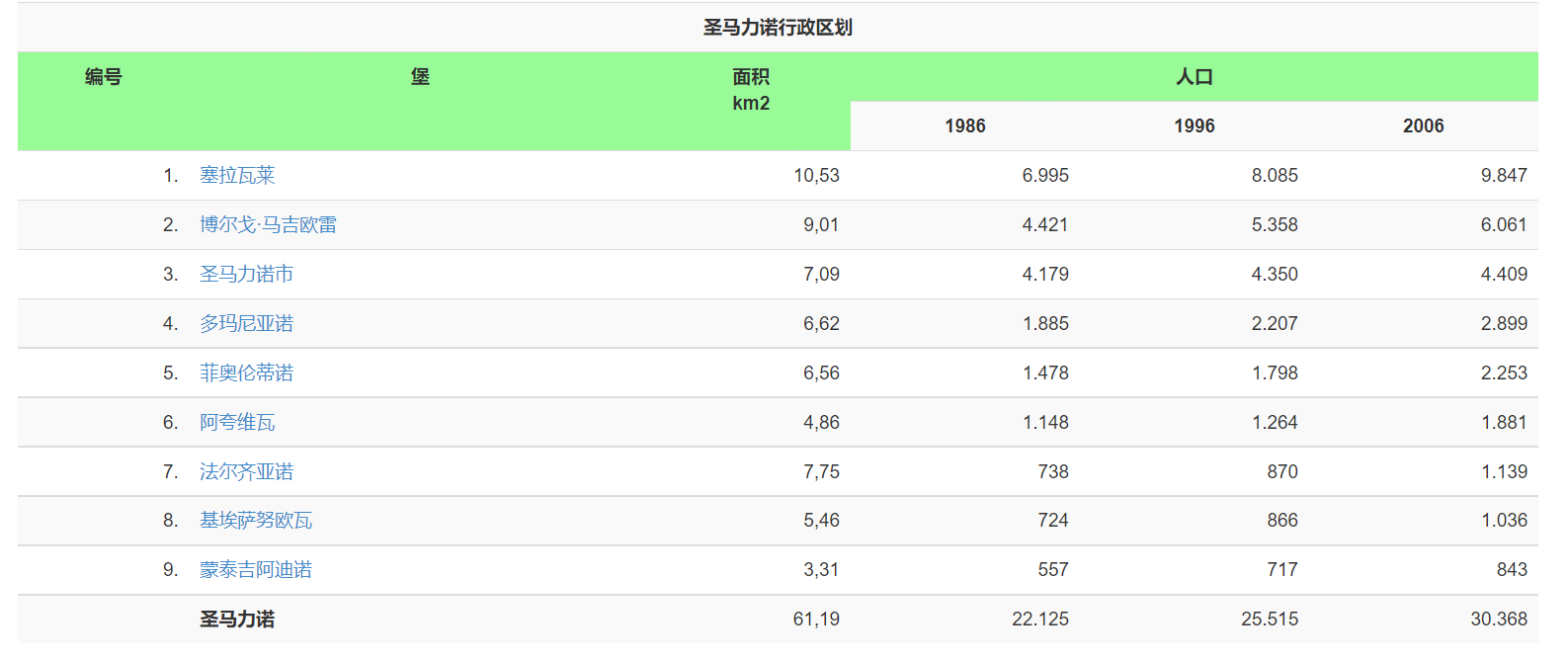The width and height of the screenshot is (1568, 662).
Task: Follow the 多玛尼亚诺 link
Action: pyautogui.click(x=246, y=324)
